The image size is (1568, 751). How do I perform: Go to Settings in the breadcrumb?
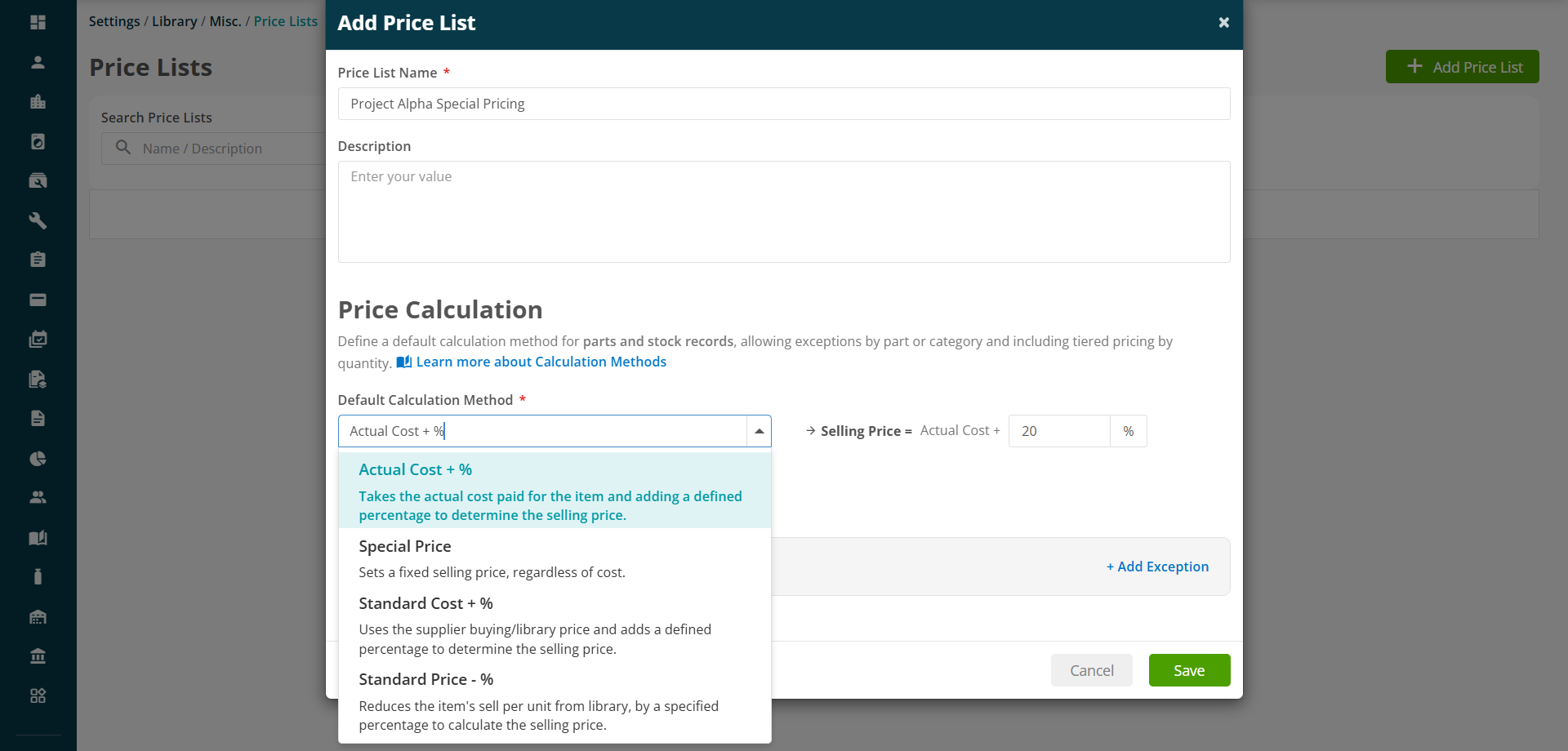[114, 21]
